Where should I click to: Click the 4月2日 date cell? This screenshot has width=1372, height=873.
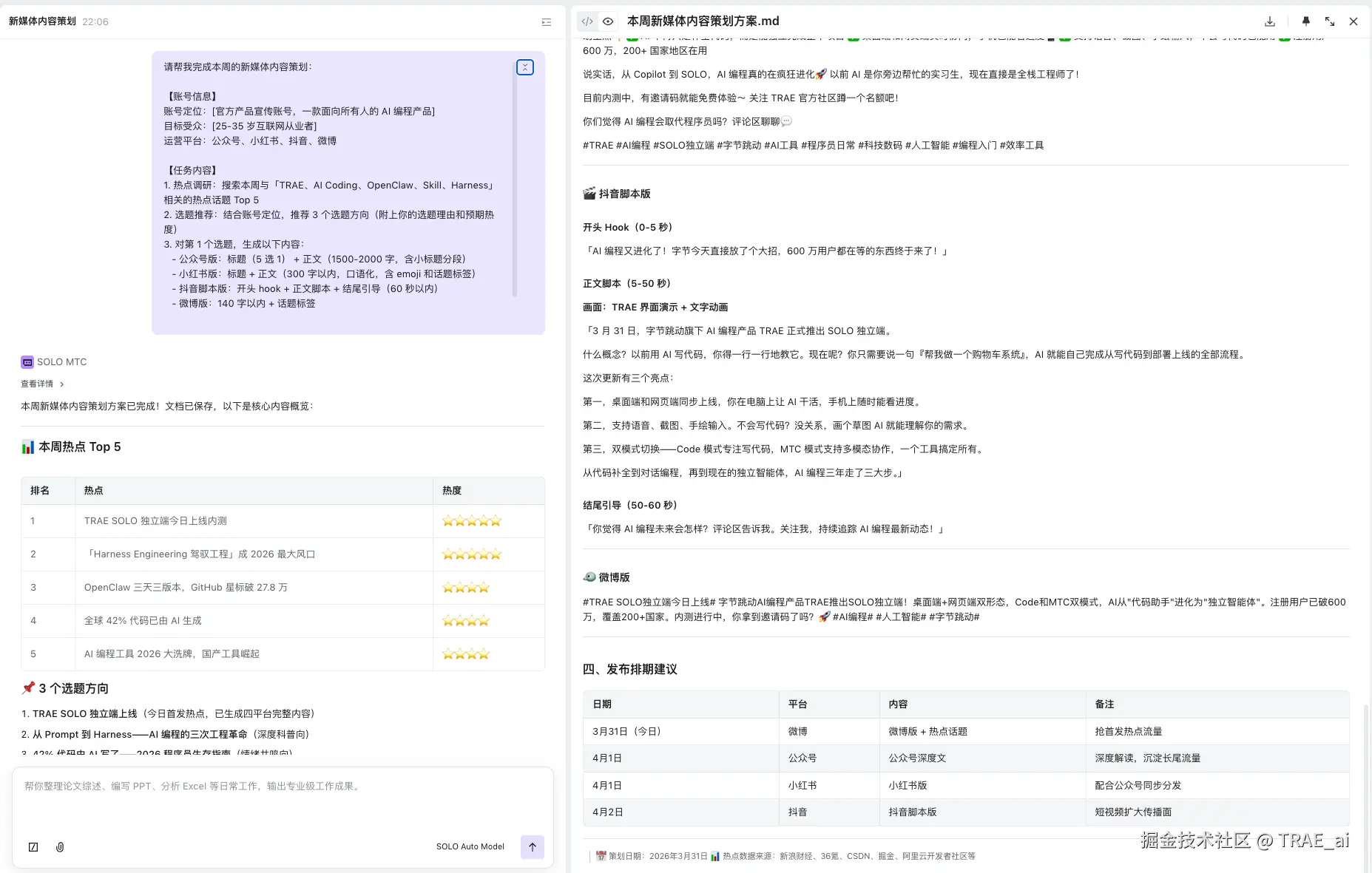coord(680,812)
